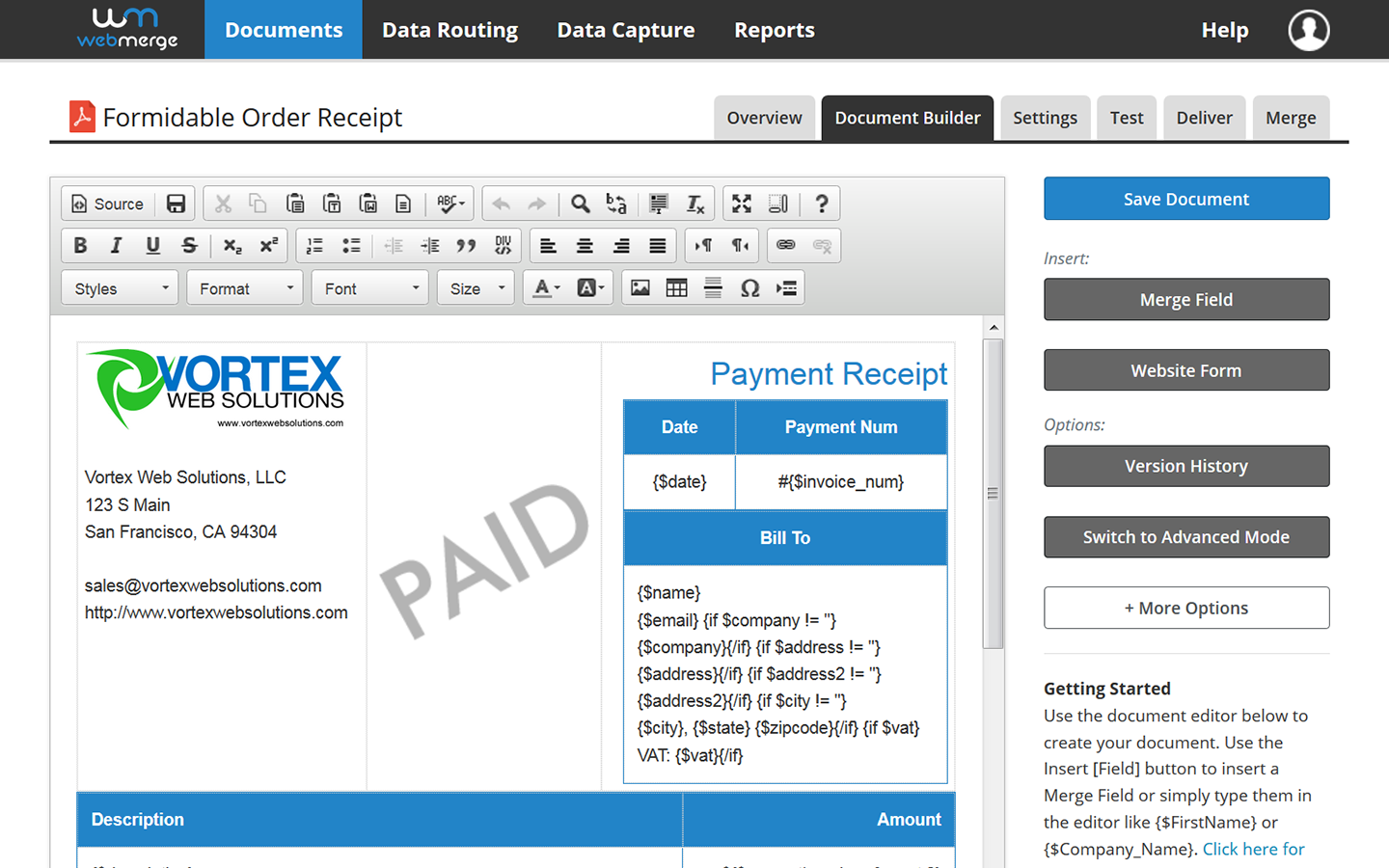The height and width of the screenshot is (868, 1389).
Task: Open the background color picker
Action: tap(590, 288)
